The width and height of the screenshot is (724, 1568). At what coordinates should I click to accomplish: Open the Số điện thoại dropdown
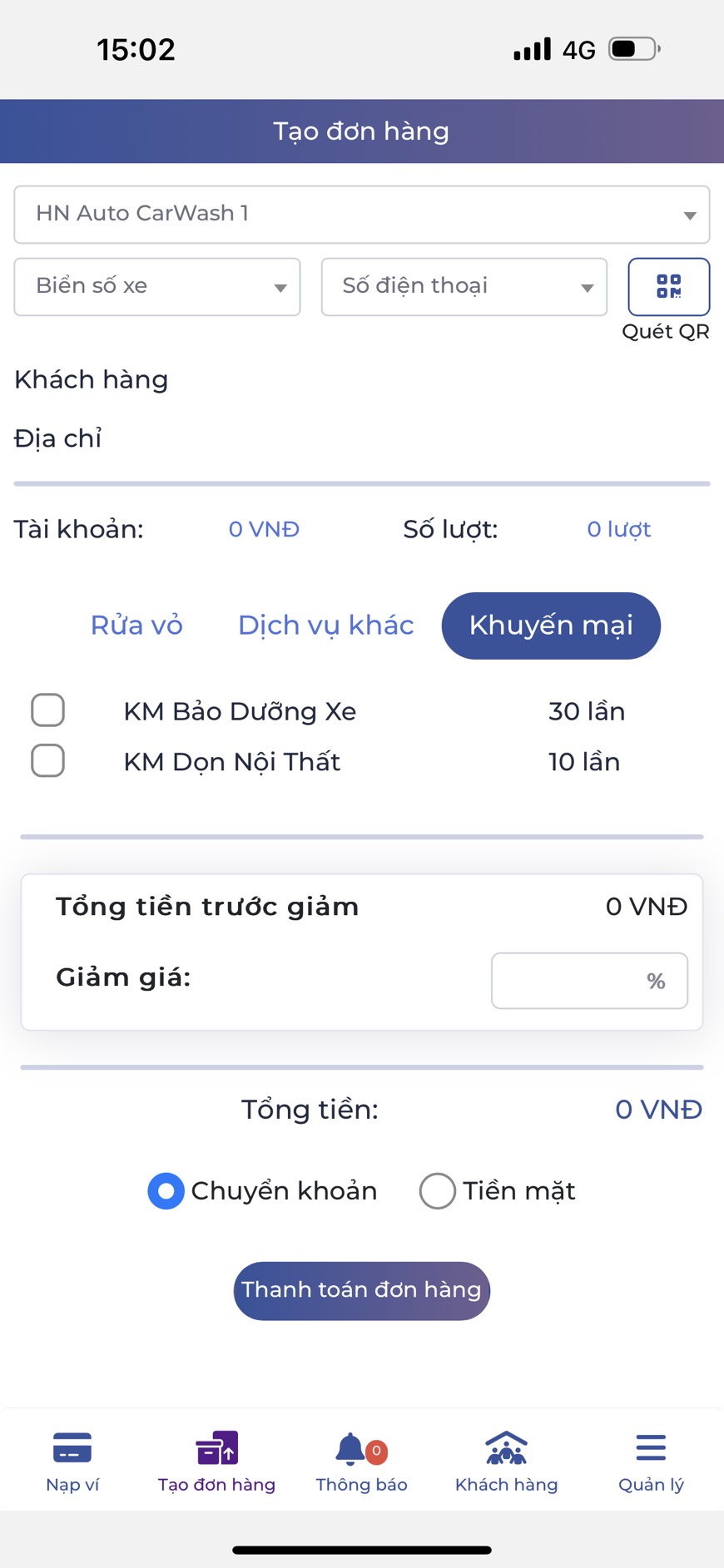tap(464, 286)
